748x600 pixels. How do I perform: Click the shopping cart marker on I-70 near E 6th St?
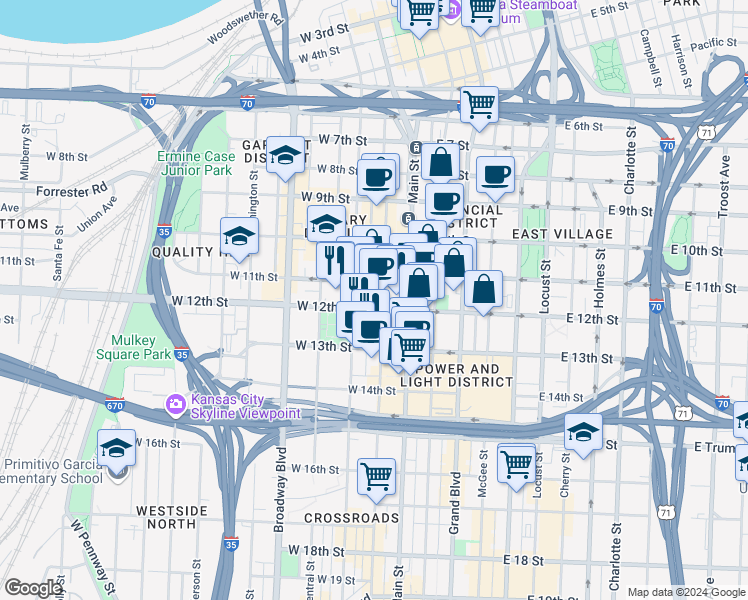(479, 105)
